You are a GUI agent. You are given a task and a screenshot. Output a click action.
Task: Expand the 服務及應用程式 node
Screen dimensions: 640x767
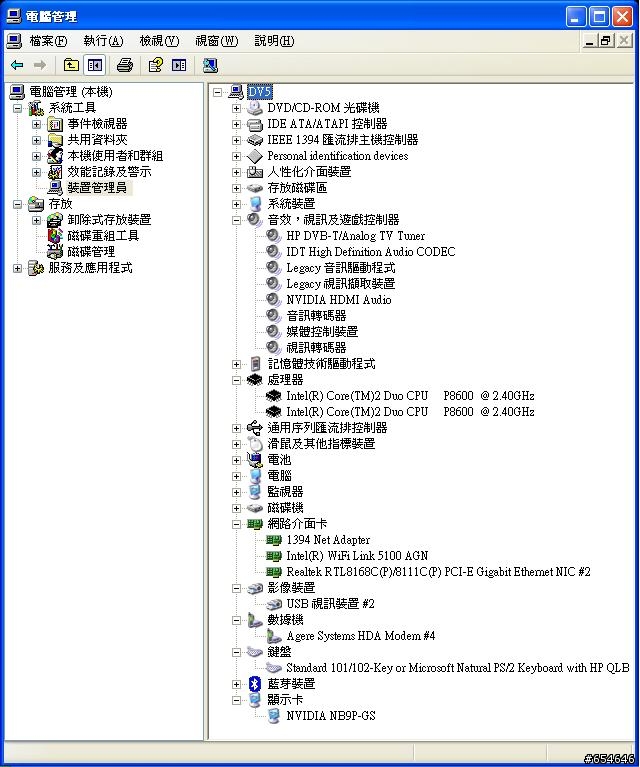pyautogui.click(x=18, y=268)
